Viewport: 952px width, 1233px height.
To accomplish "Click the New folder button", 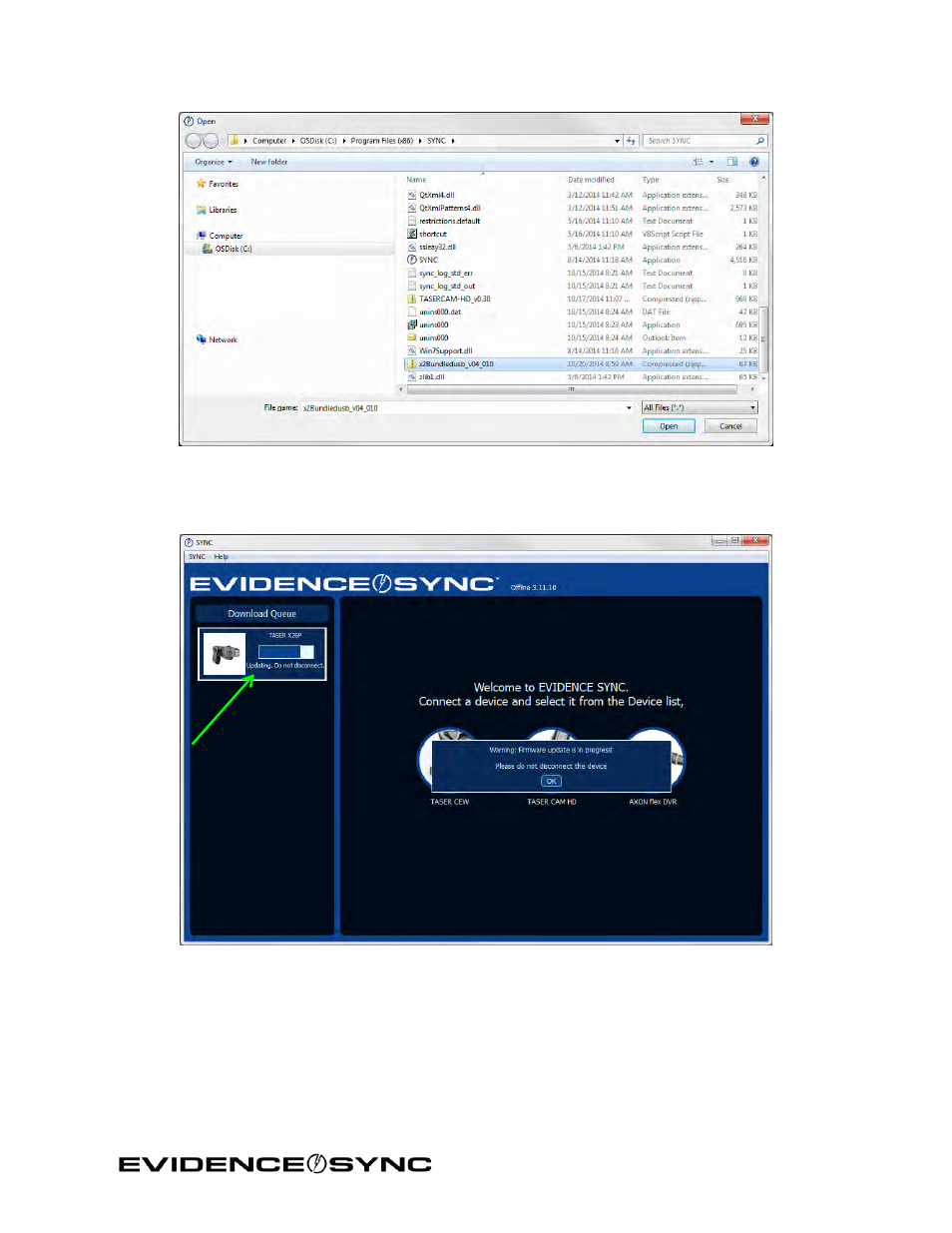I will (268, 162).
